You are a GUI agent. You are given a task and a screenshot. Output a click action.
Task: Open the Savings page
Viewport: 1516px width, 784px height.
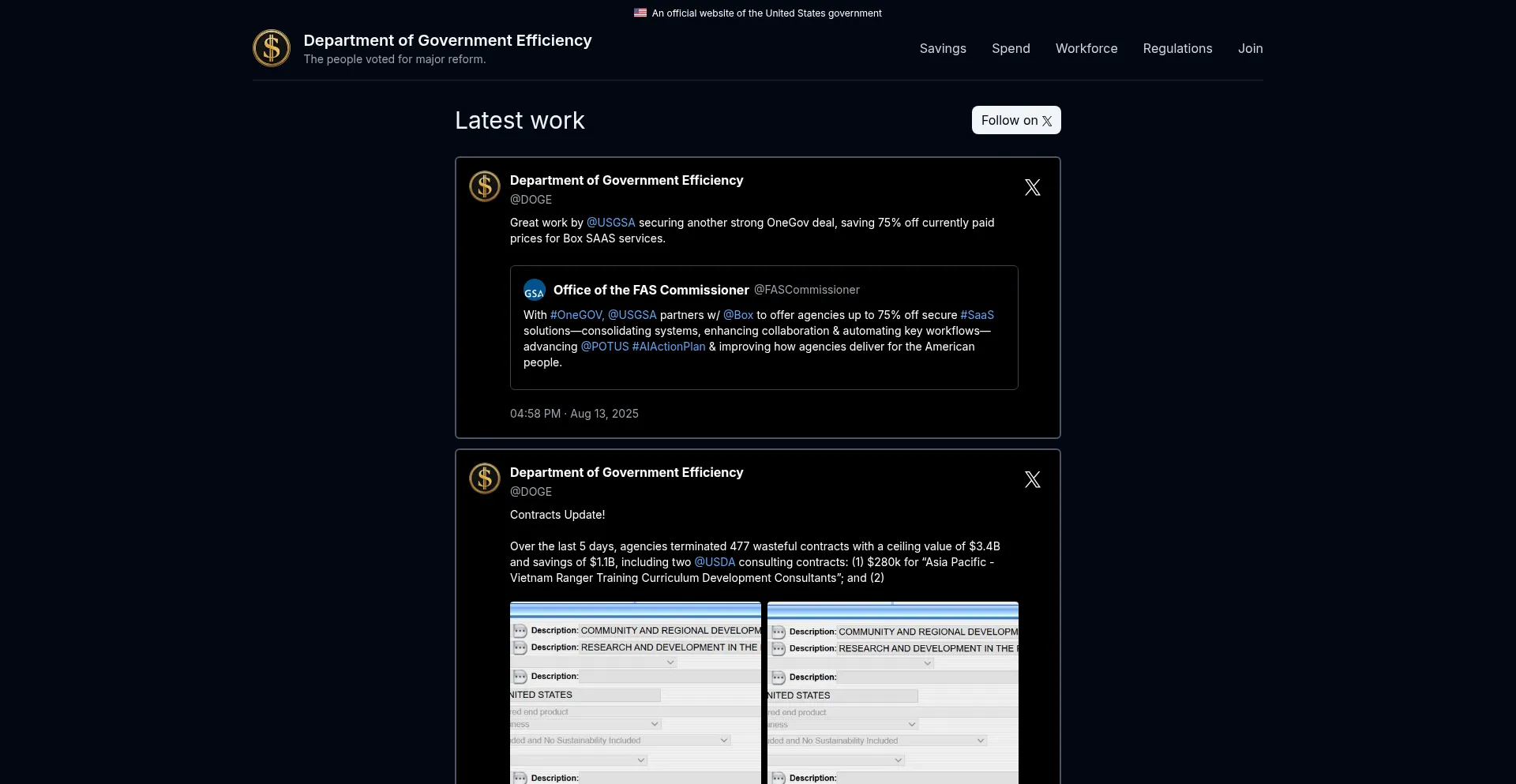click(x=943, y=48)
